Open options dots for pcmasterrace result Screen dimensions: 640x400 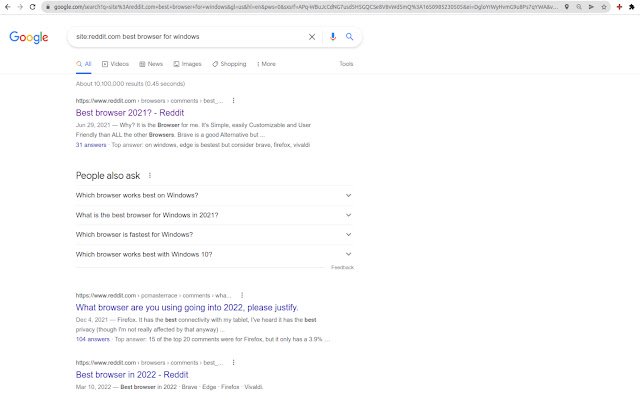click(x=242, y=295)
